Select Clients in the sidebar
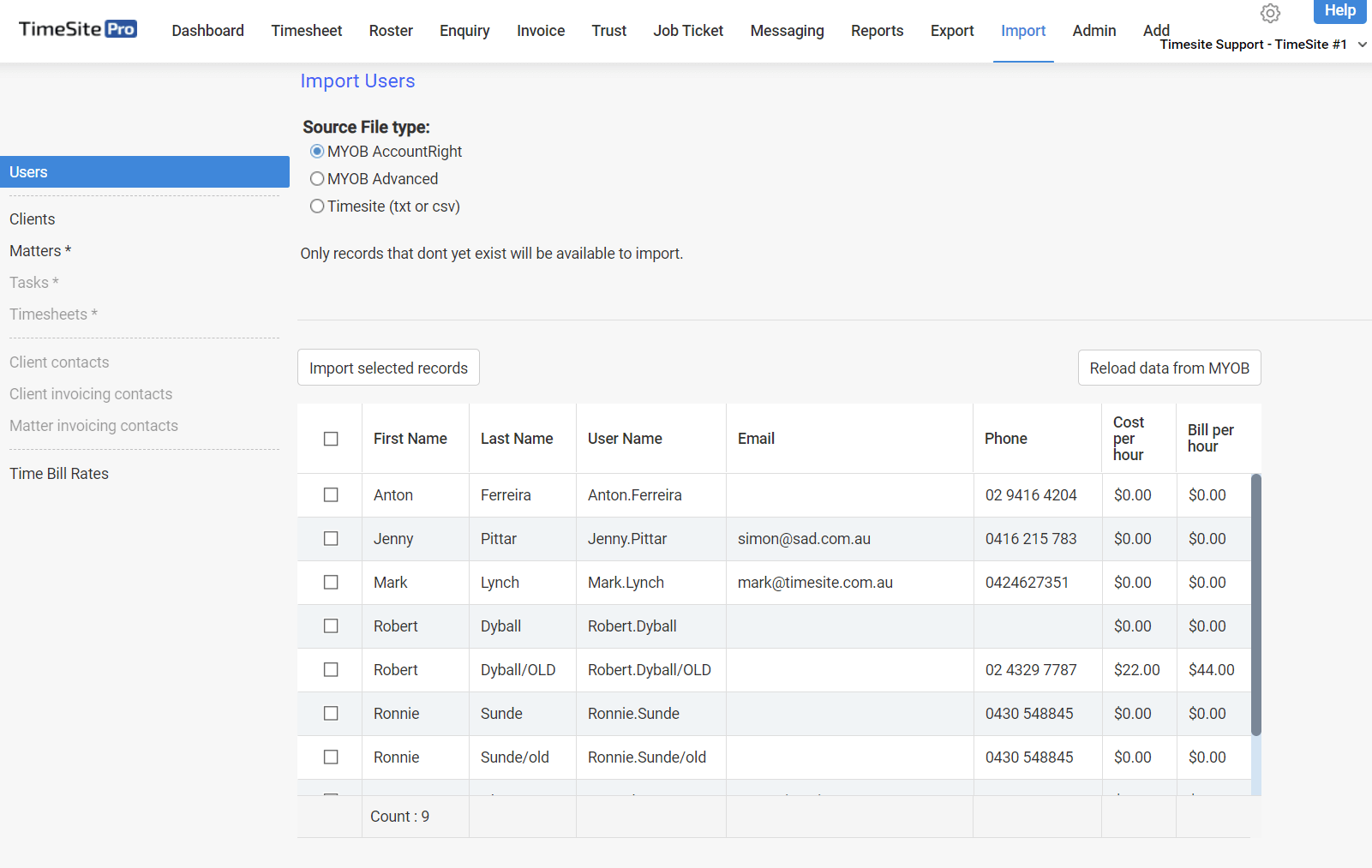Viewport: 1372px width, 868px height. [x=32, y=219]
